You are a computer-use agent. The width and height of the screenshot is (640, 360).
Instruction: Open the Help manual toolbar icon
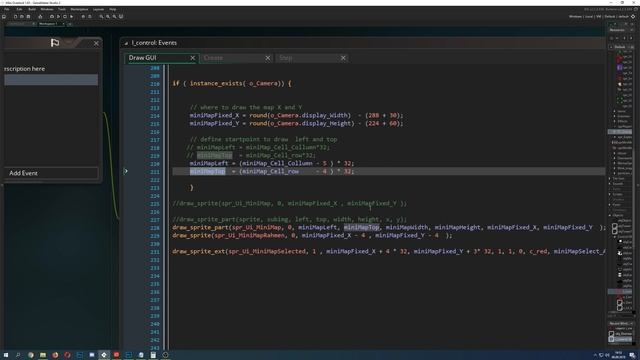[x=89, y=17]
